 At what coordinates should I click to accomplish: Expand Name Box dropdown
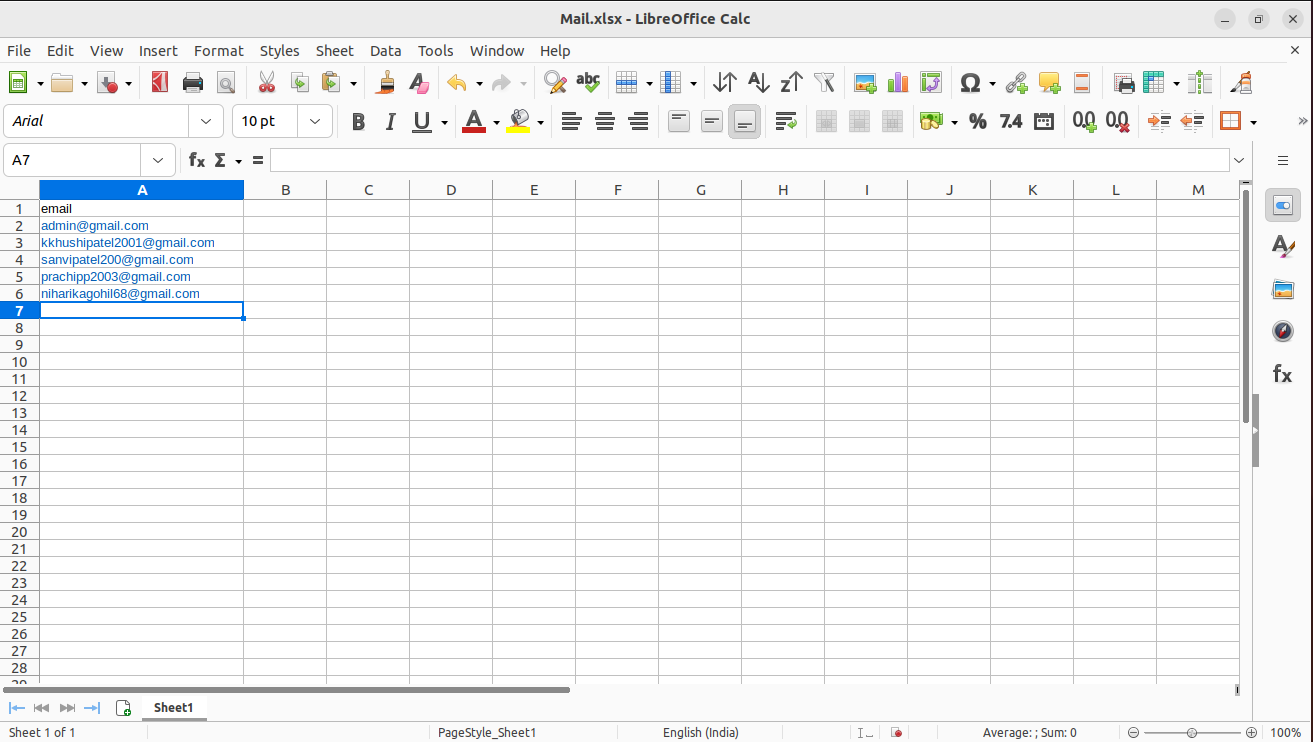pyautogui.click(x=158, y=160)
